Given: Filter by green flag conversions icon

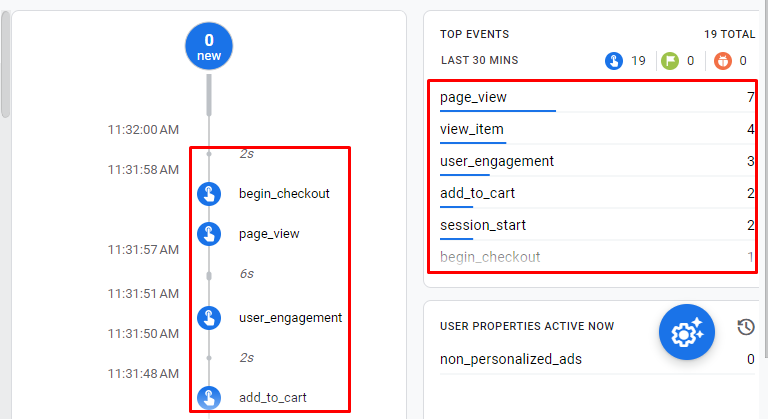Looking at the screenshot, I should click(x=671, y=61).
